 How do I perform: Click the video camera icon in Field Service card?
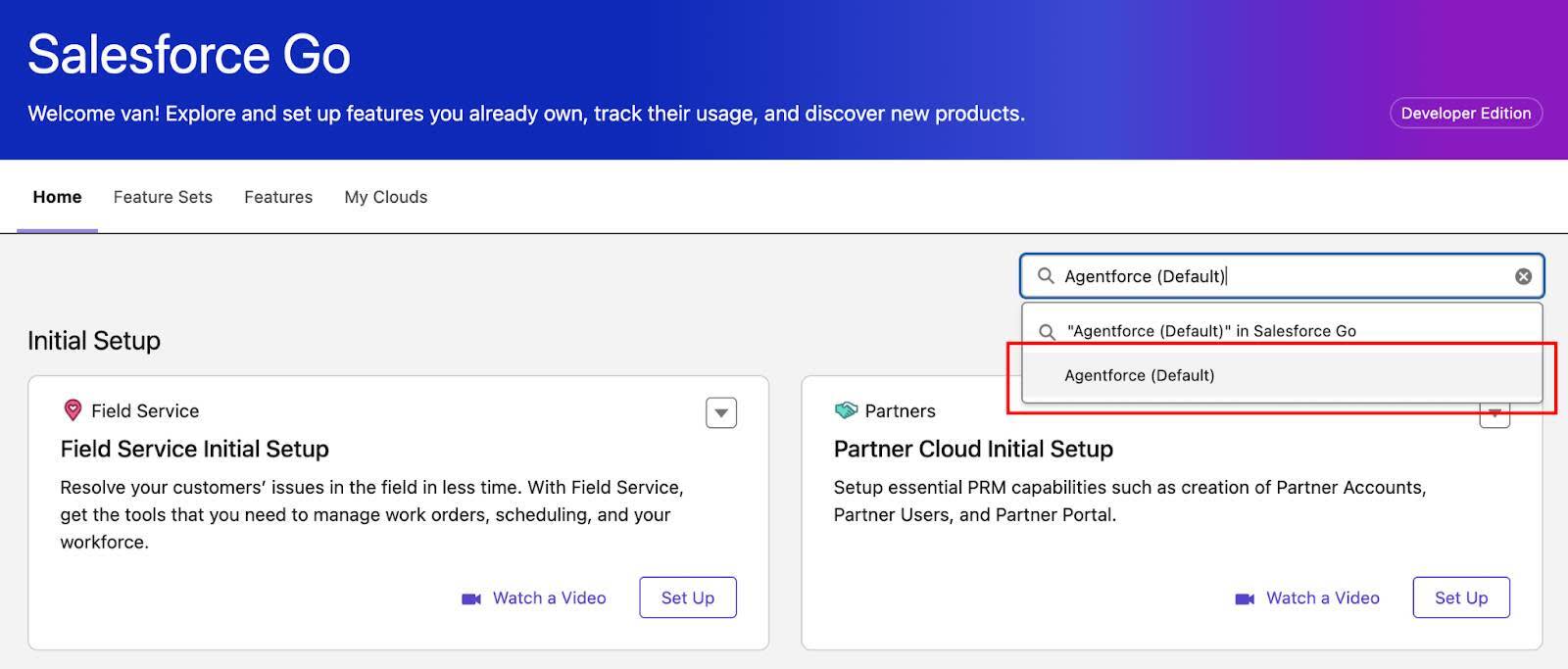click(471, 598)
